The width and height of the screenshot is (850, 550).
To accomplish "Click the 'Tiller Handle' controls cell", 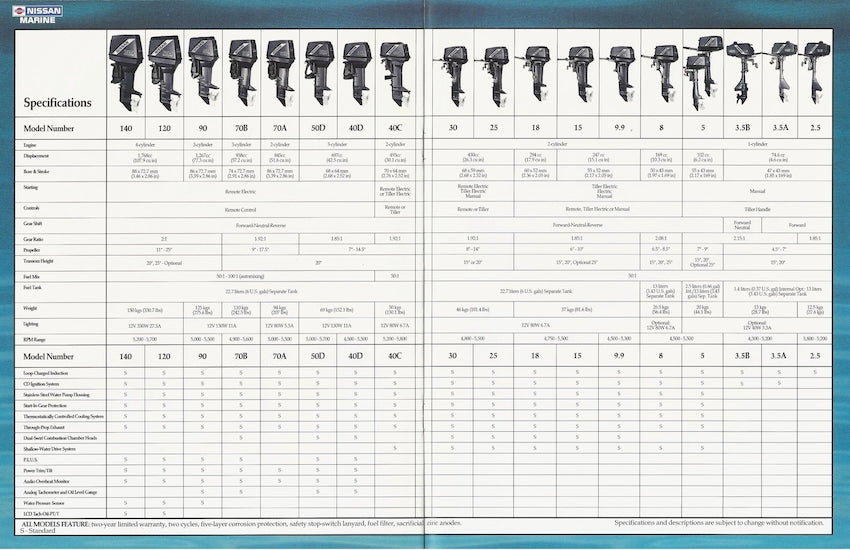I will (757, 209).
